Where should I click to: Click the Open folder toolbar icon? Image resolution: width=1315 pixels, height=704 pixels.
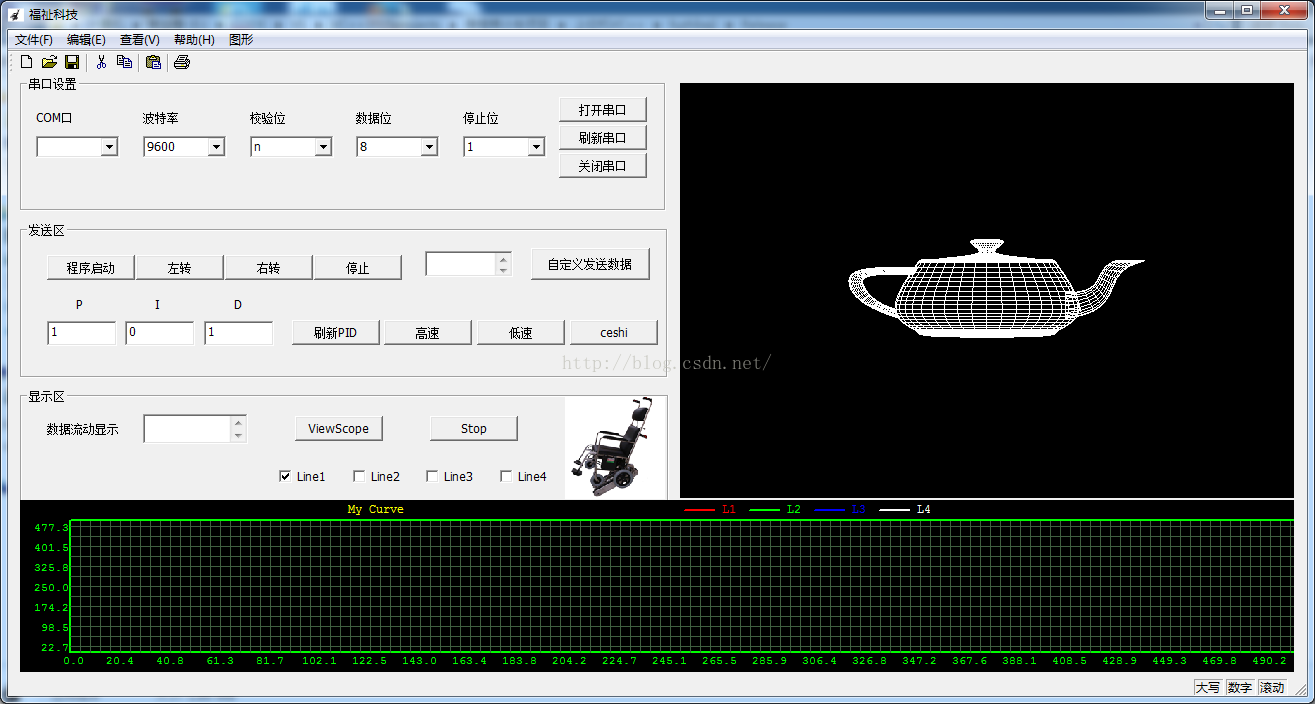[x=50, y=62]
